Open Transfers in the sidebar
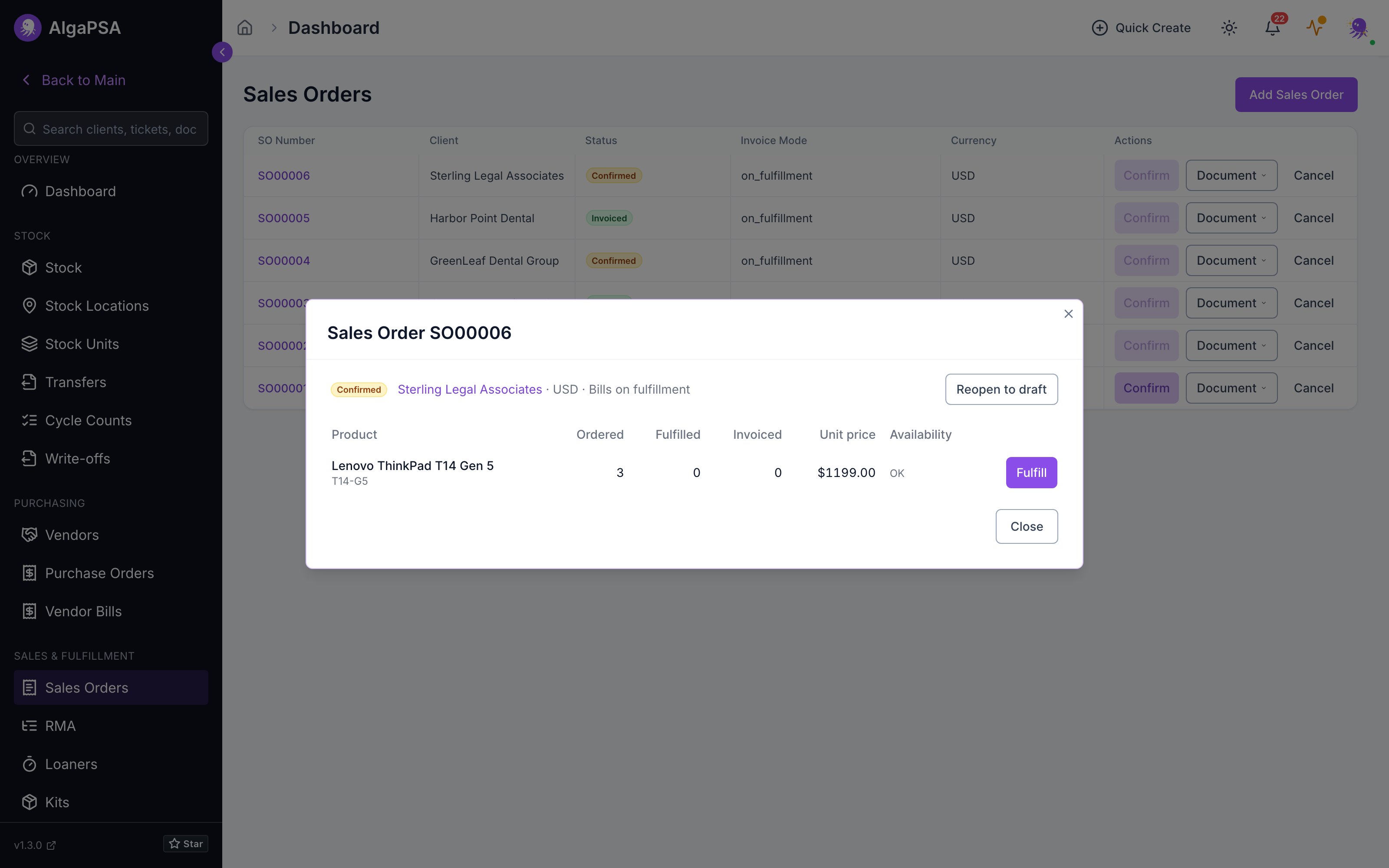1389x868 pixels. (x=111, y=382)
